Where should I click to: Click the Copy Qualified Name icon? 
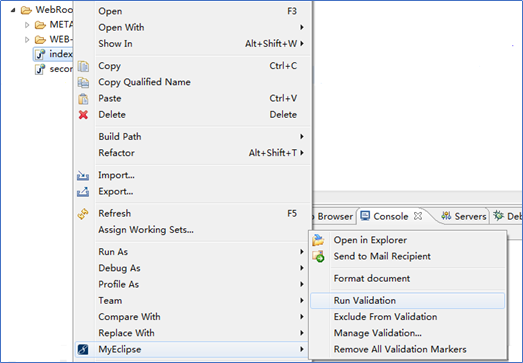point(83,82)
